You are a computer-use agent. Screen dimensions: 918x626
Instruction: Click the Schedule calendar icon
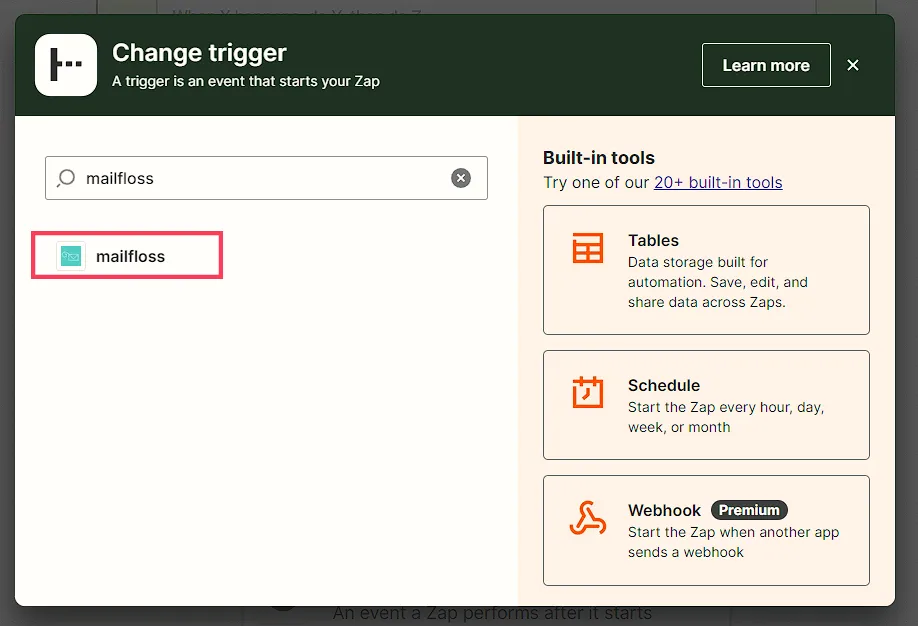[x=588, y=392]
